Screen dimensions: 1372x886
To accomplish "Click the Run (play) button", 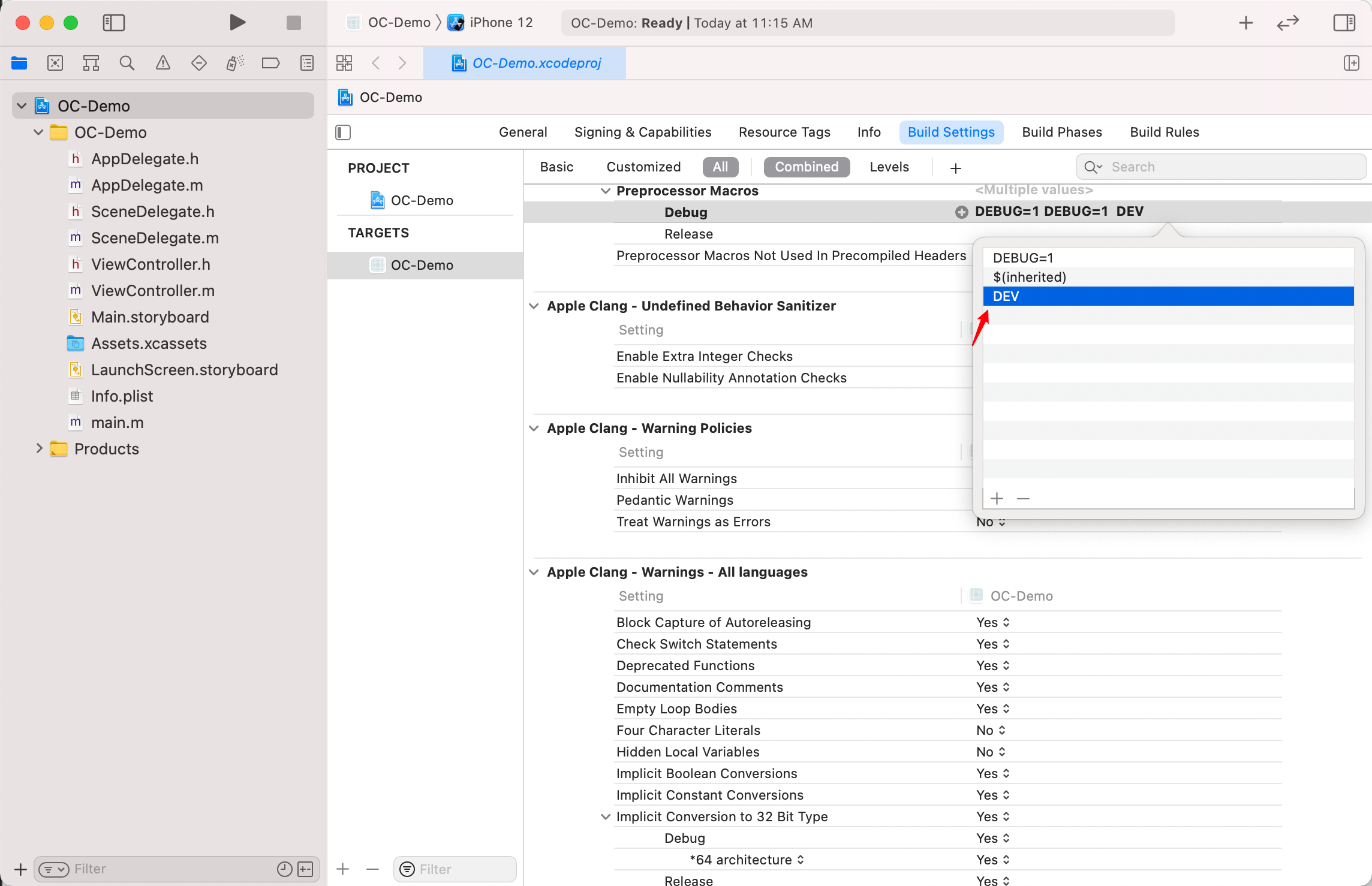I will 237,23.
